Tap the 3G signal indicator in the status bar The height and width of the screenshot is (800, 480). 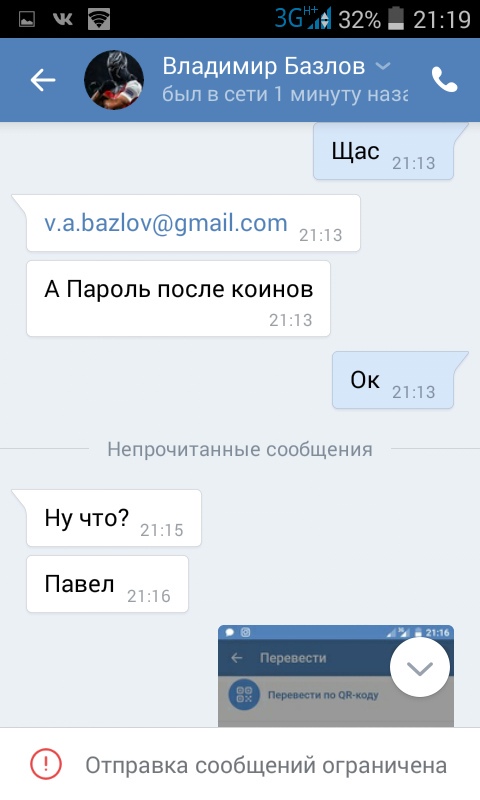303,19
